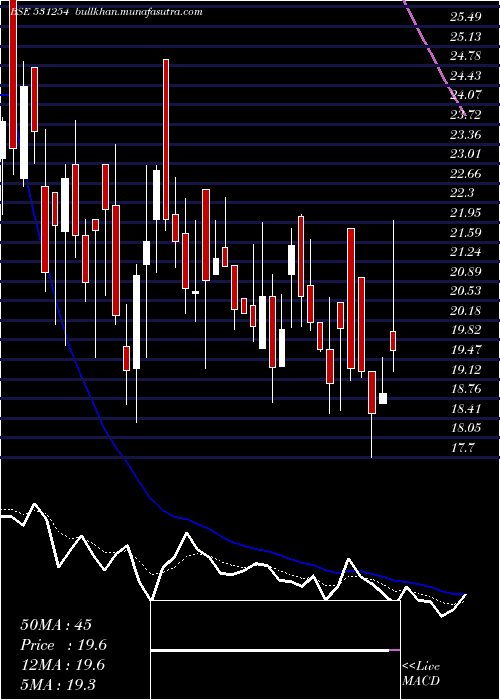Click the 22.66 price axis label
Viewport: 500px width, 700px height.
pyautogui.click(x=466, y=174)
